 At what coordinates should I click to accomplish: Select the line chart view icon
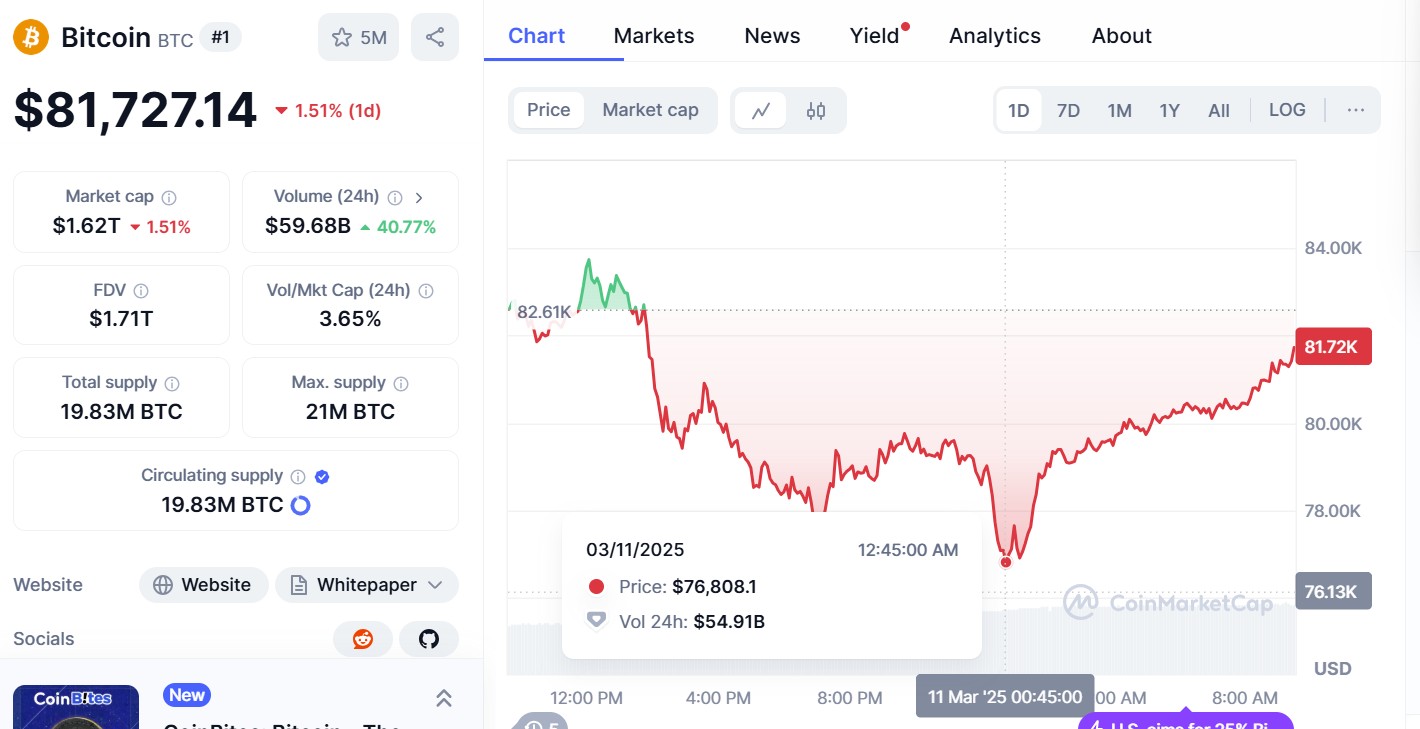click(x=761, y=111)
